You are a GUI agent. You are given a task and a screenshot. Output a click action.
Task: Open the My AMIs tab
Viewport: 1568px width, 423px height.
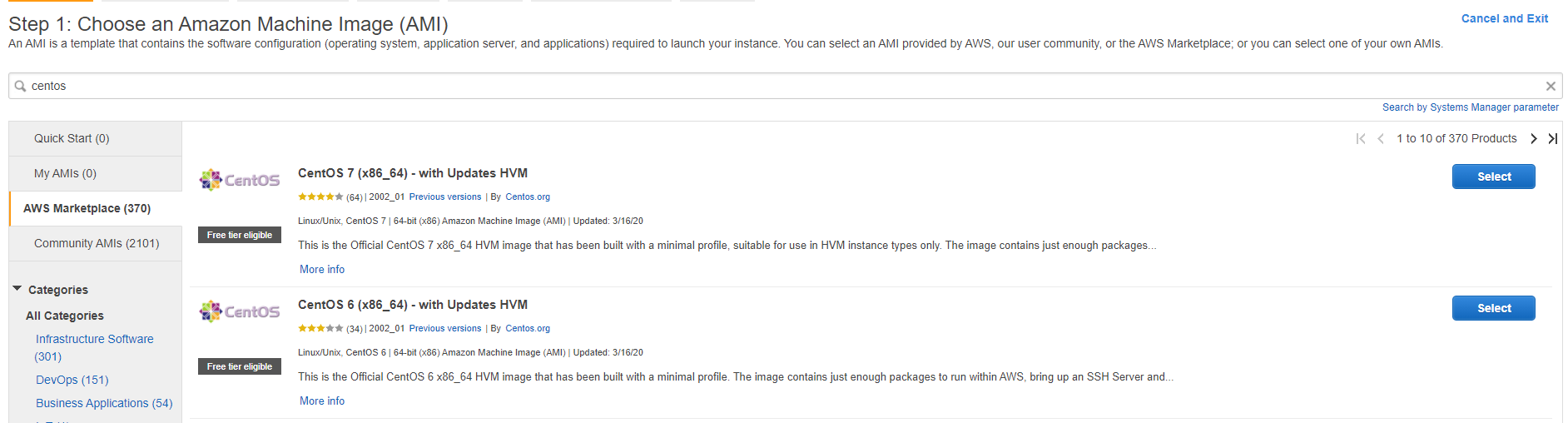(x=96, y=174)
